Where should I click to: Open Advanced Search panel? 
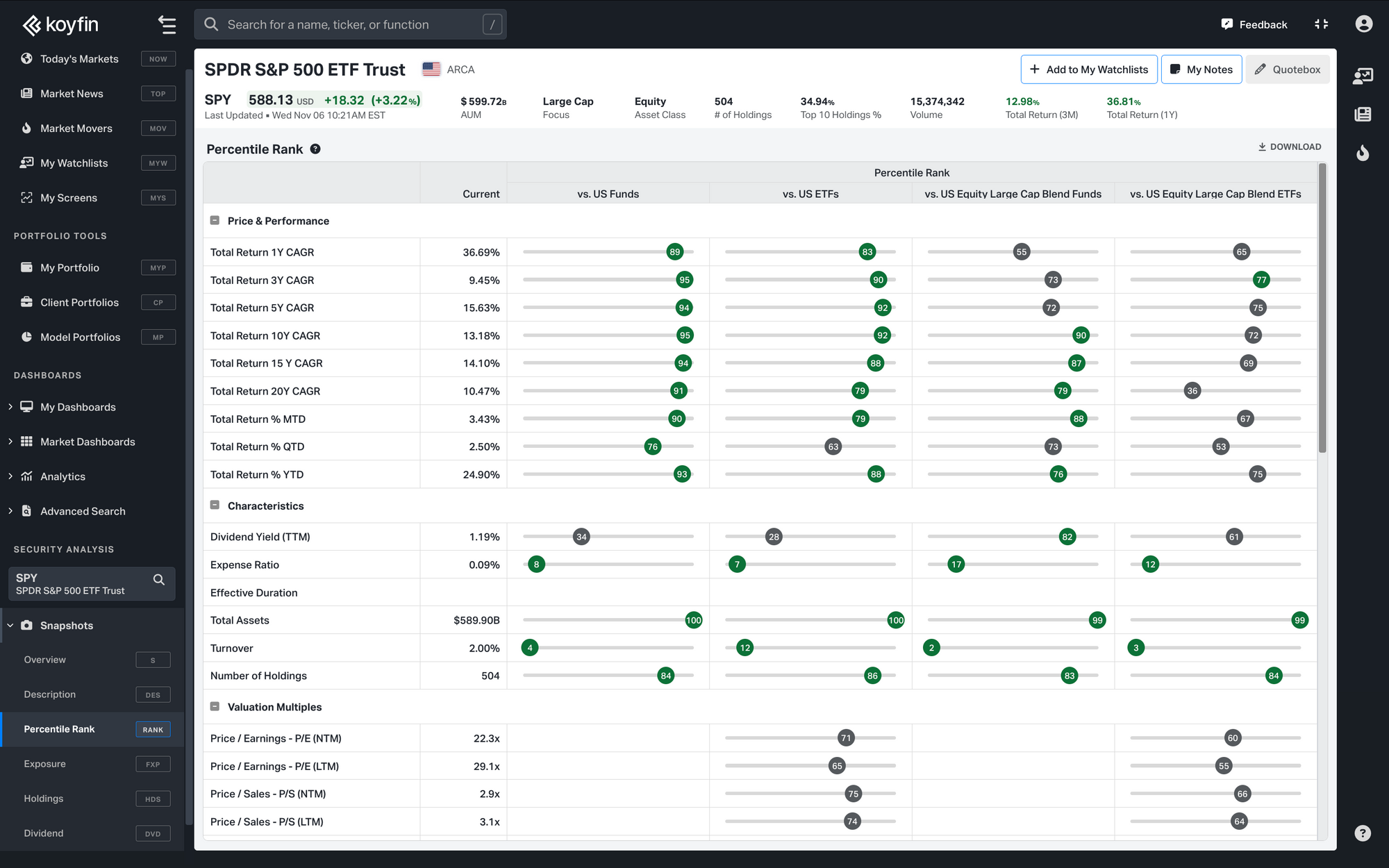tap(82, 511)
